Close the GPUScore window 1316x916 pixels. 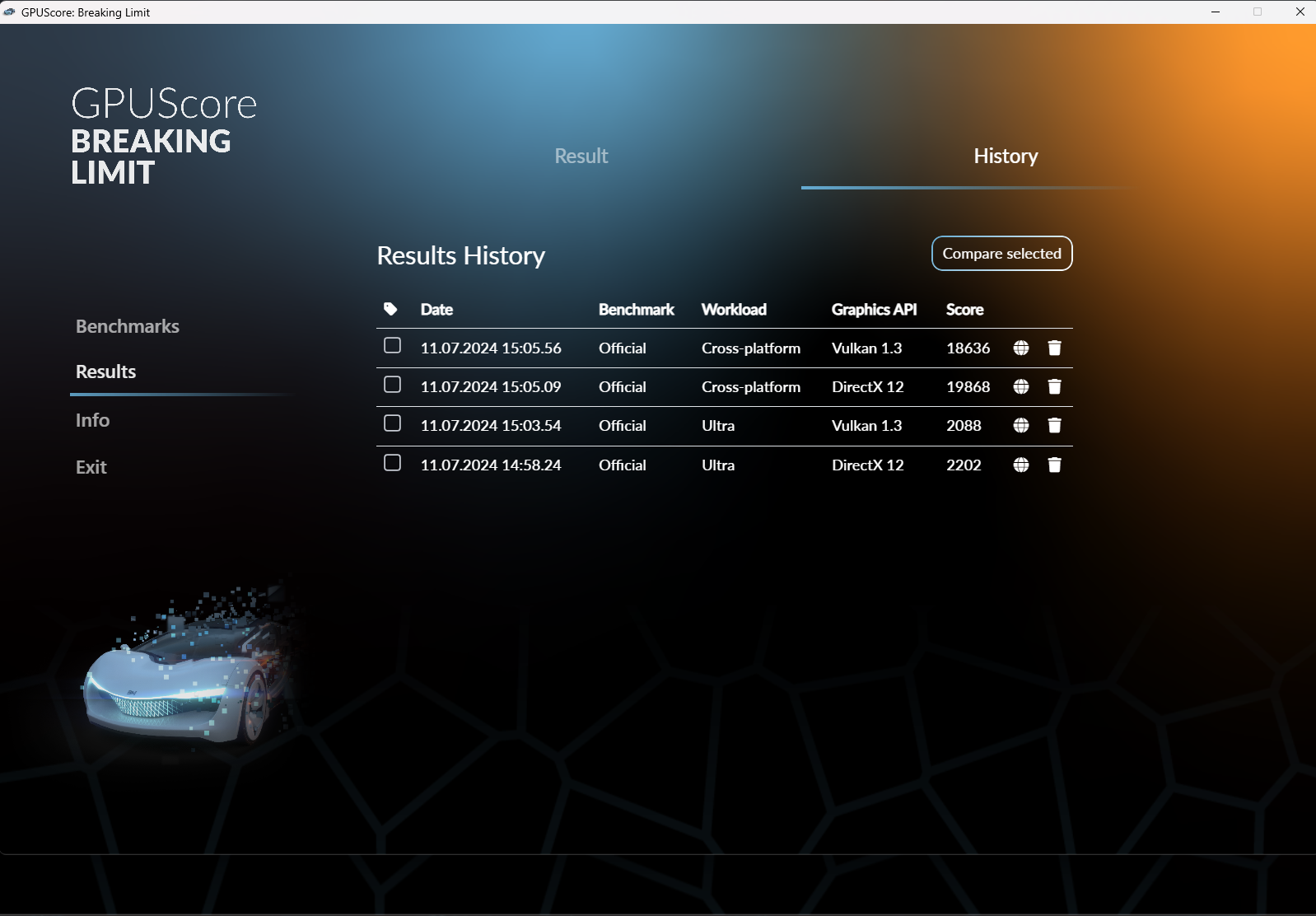[x=1300, y=12]
